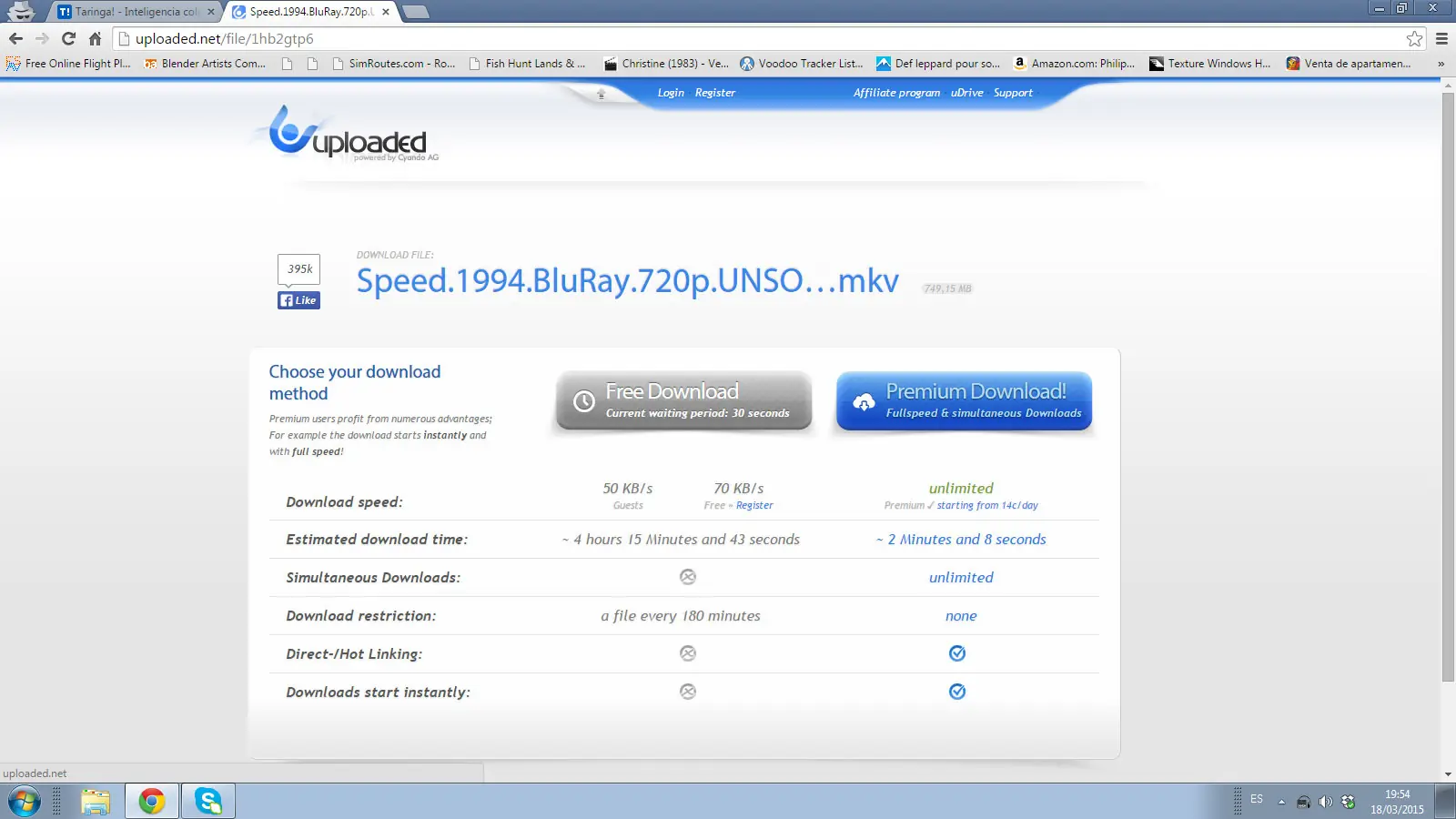
Task: Open a new browser tab
Action: point(415,12)
